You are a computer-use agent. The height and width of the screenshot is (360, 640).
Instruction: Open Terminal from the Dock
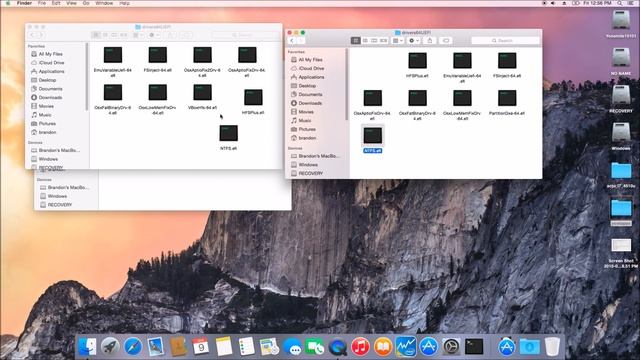[474, 347]
